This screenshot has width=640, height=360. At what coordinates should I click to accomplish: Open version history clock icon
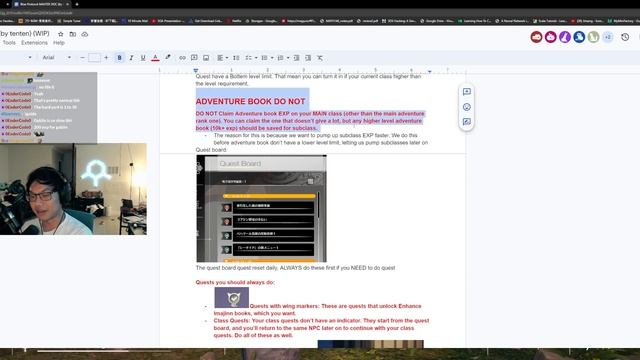[625, 37]
